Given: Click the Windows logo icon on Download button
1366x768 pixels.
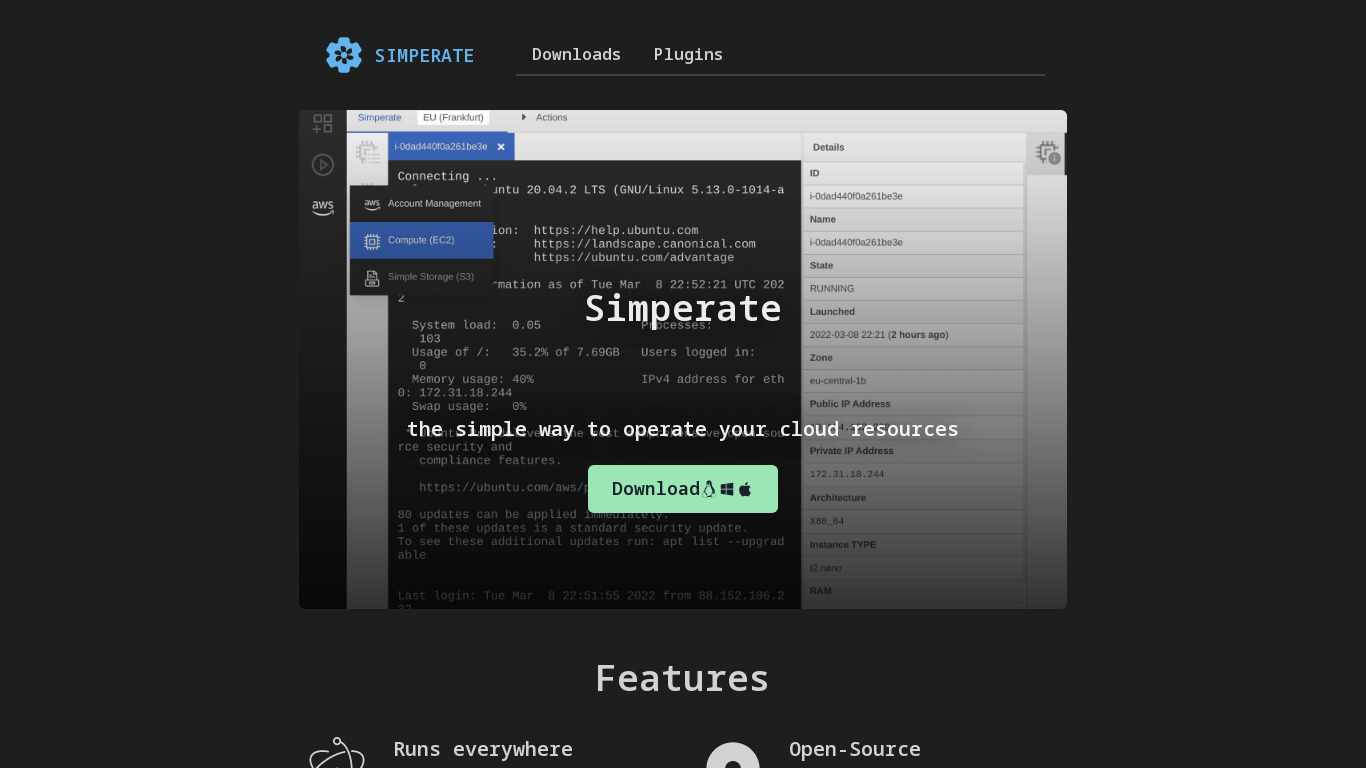Looking at the screenshot, I should pos(727,489).
